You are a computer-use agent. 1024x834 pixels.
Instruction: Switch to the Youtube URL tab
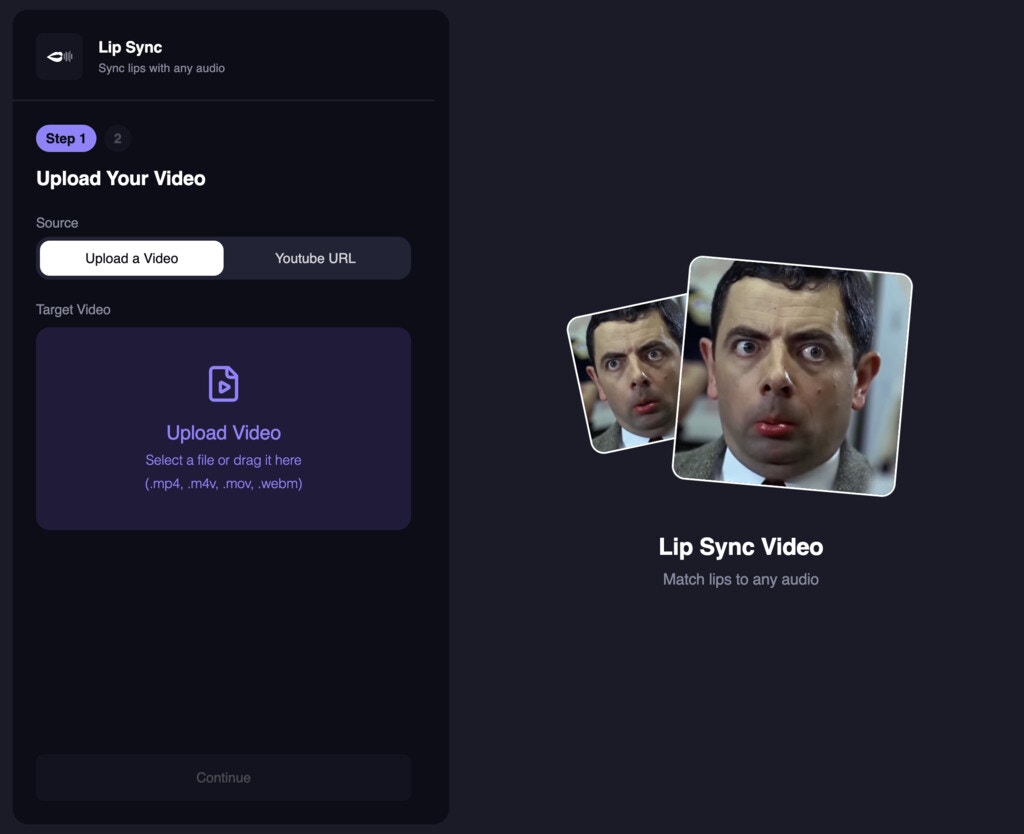[x=316, y=258]
